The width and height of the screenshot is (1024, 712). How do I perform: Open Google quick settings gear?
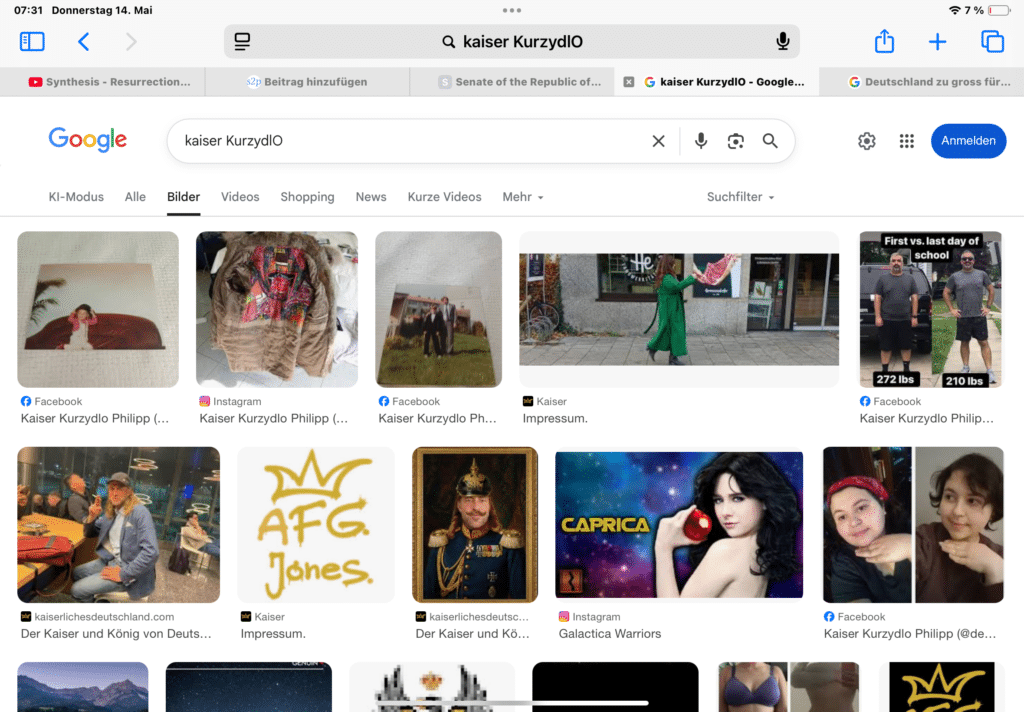tap(867, 141)
